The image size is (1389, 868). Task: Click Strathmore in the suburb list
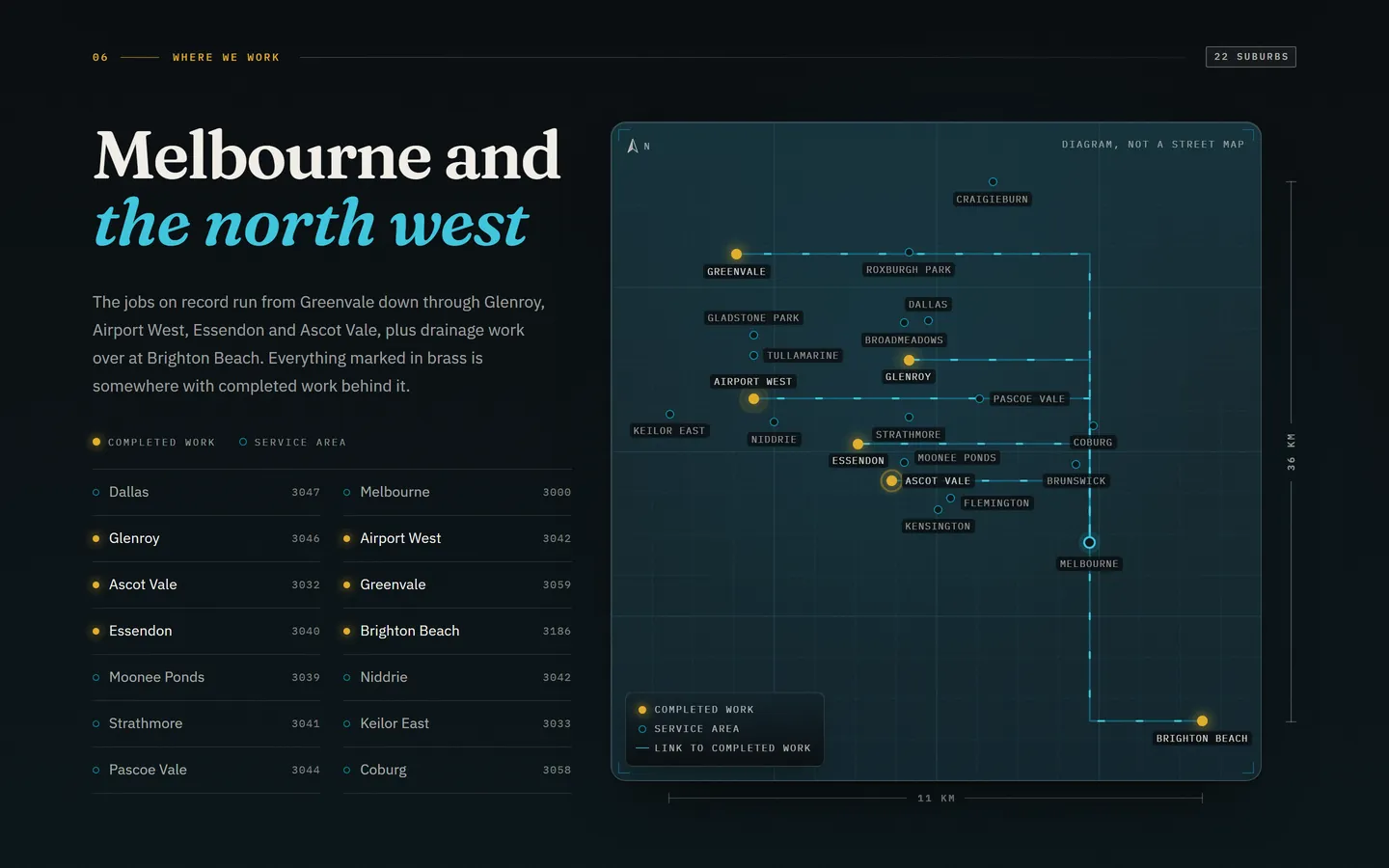pos(206,723)
